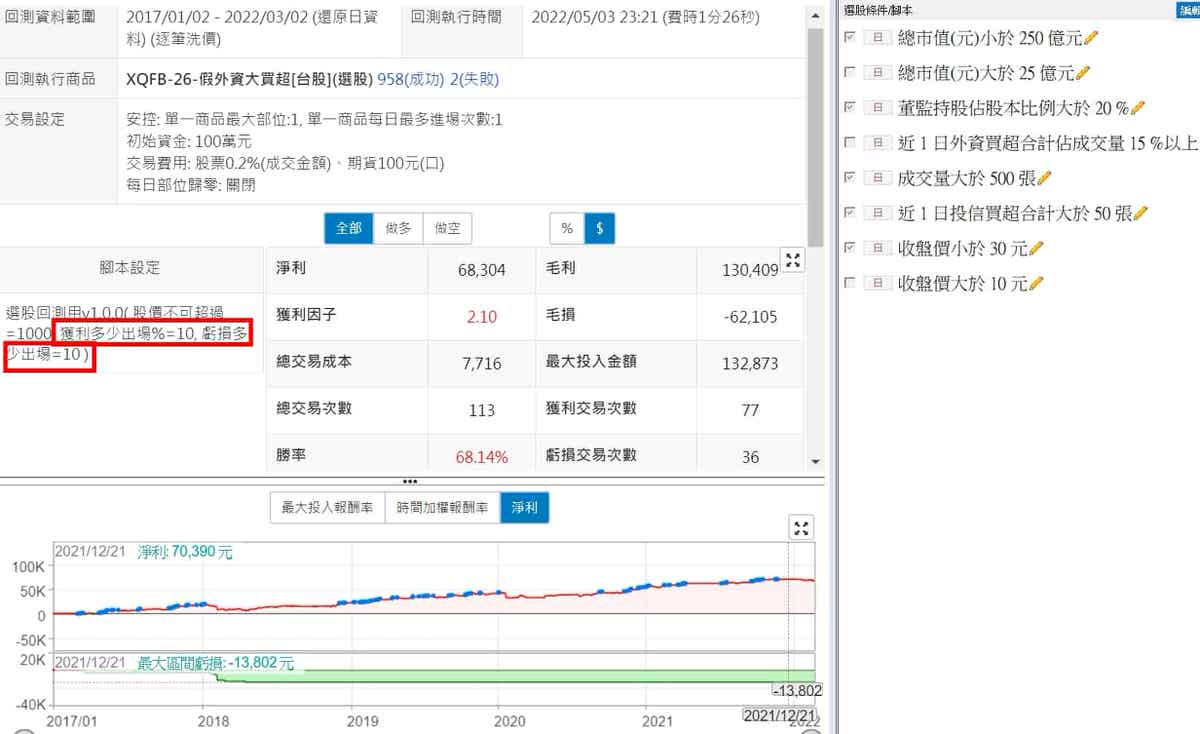This screenshot has width=1200, height=734.
Task: Expand script box for 董監持股佔股本比例 condition
Action: tap(877, 108)
